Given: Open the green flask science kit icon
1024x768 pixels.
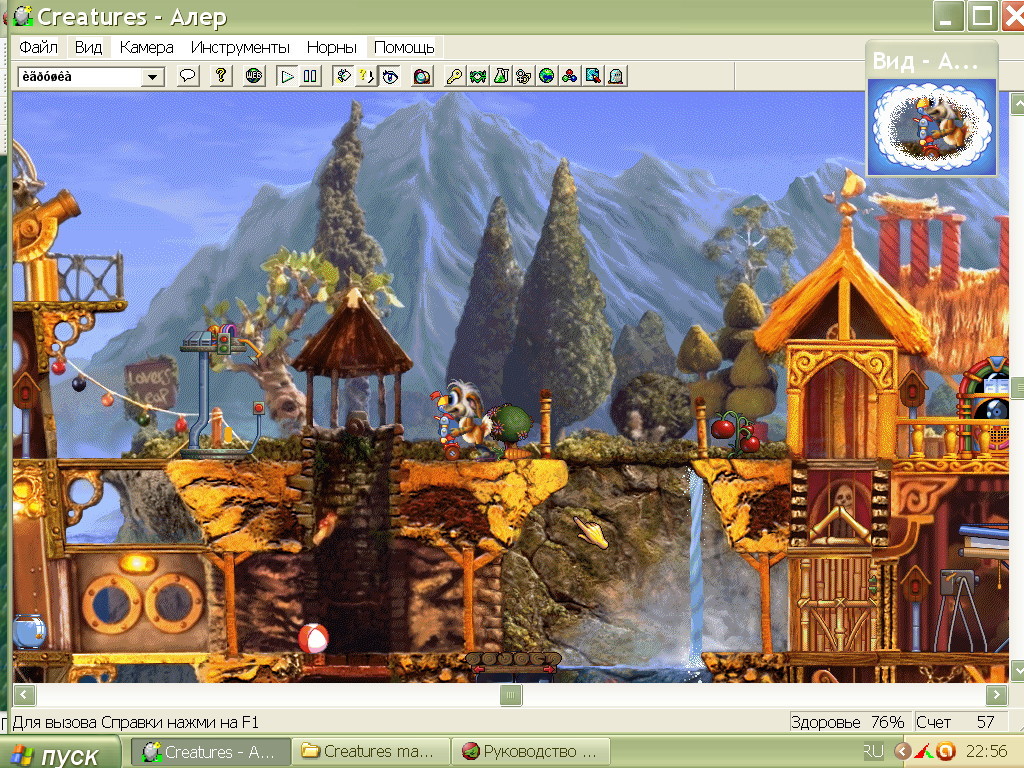Looking at the screenshot, I should tap(501, 76).
